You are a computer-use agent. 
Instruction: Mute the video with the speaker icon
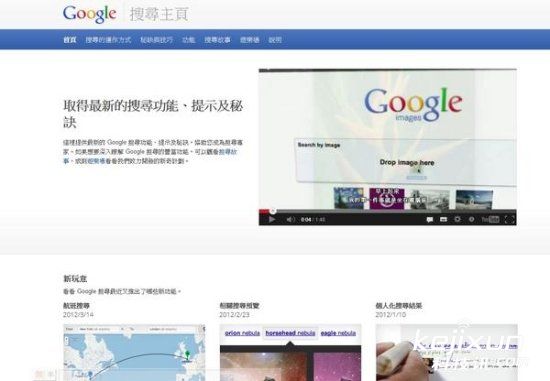[290, 220]
